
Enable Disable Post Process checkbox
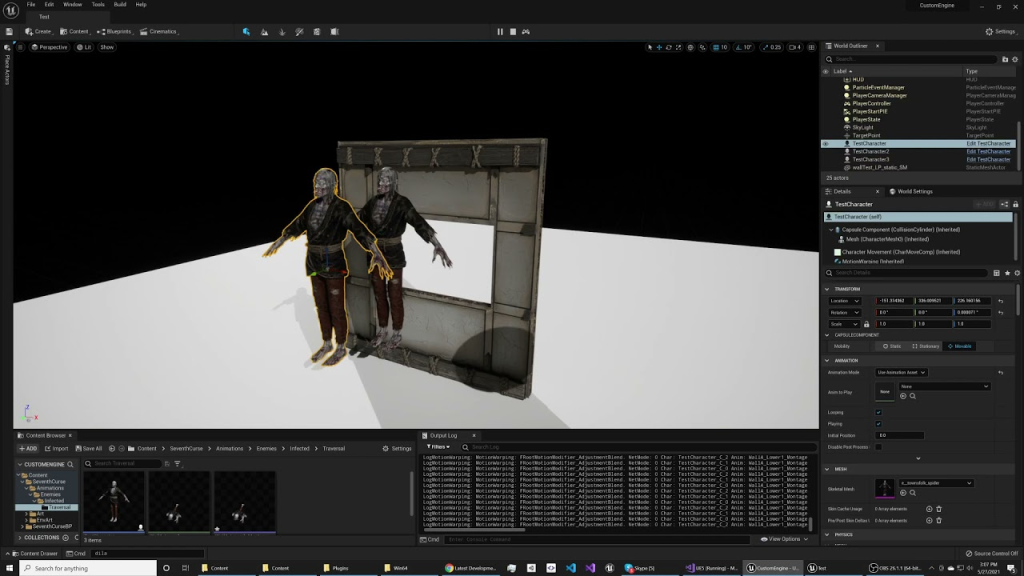coord(878,447)
